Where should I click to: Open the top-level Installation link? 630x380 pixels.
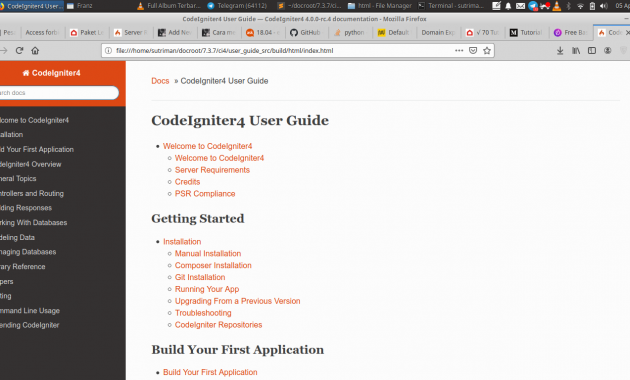[182, 241]
